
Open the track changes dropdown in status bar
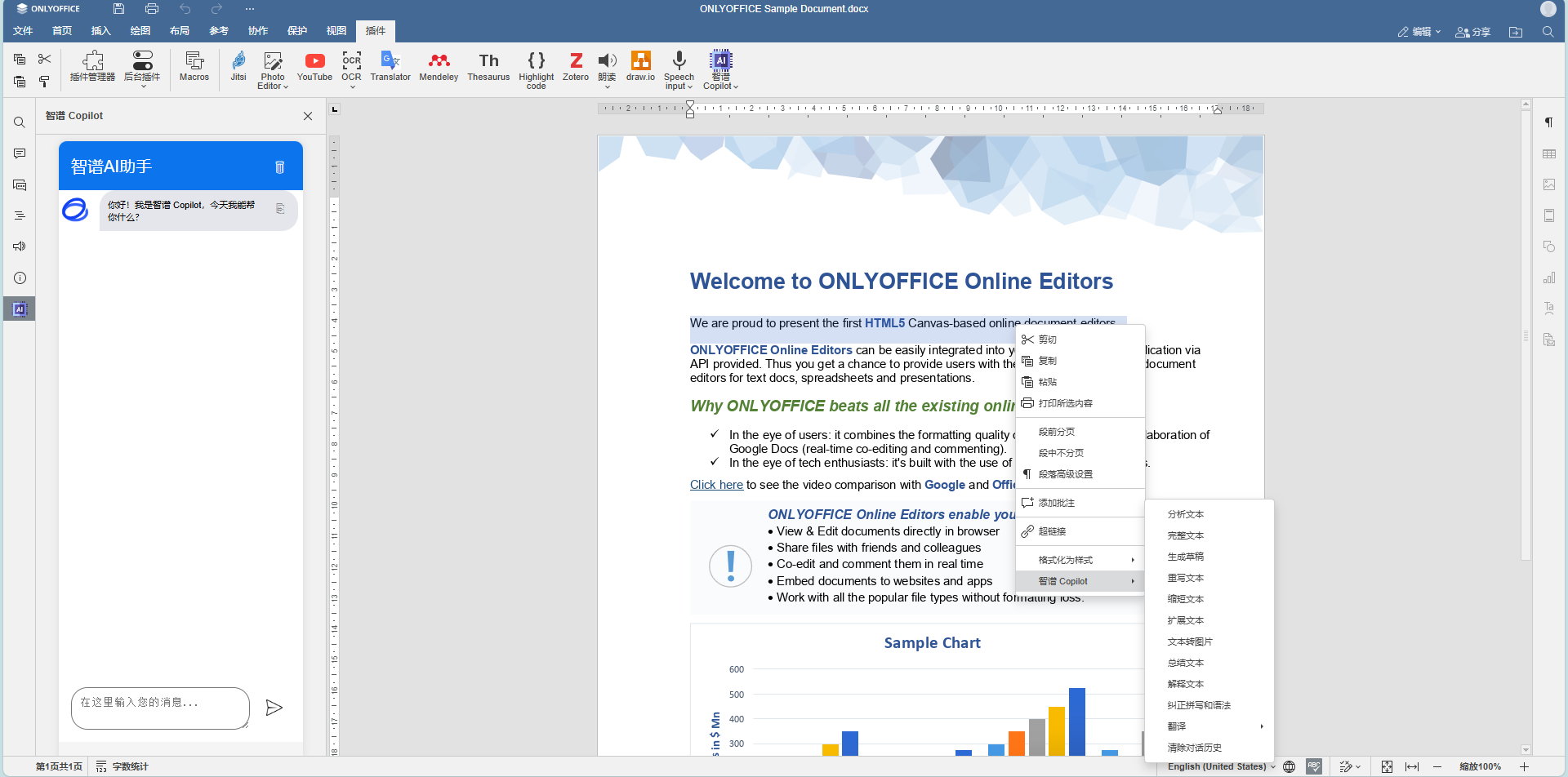coord(1350,766)
